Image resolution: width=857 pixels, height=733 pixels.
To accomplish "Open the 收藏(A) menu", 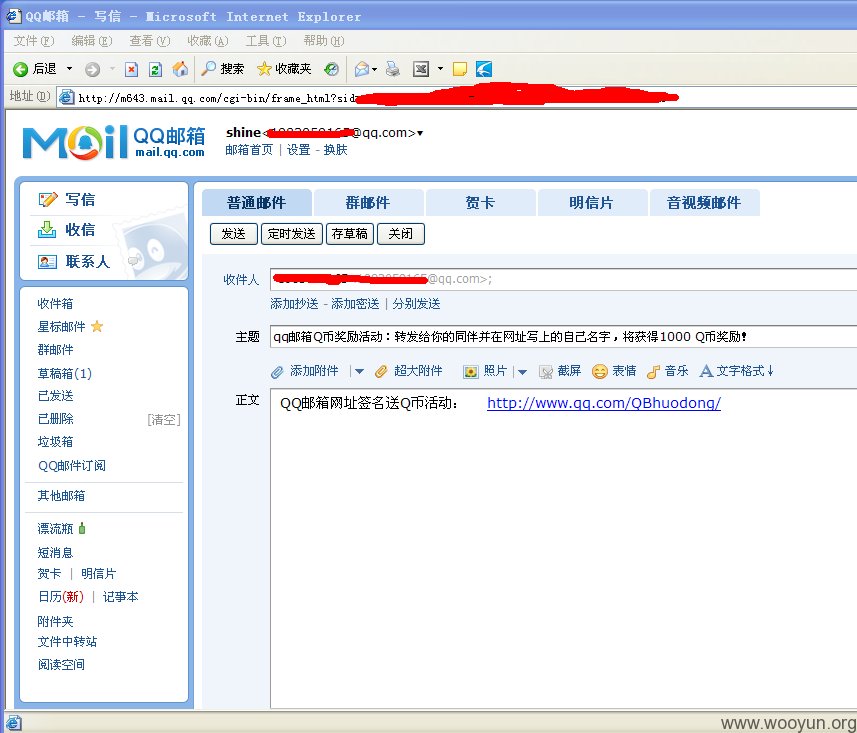I will coord(208,41).
